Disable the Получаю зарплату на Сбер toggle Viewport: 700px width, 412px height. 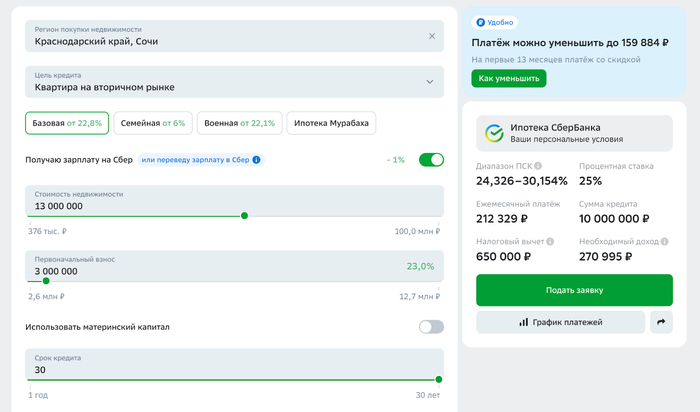click(x=431, y=160)
